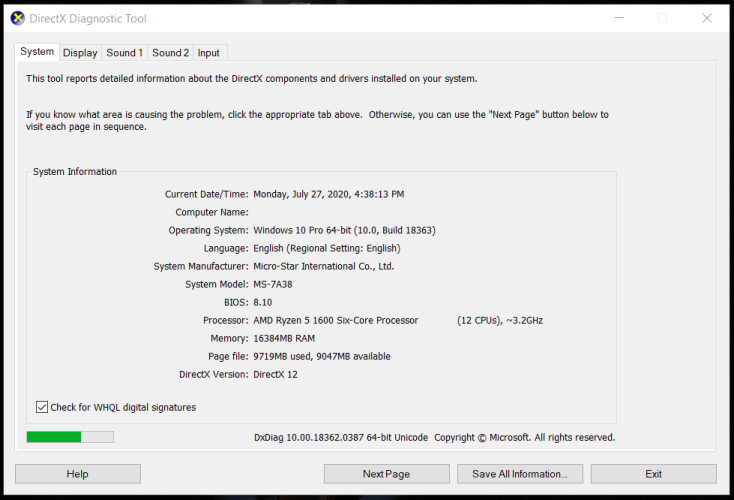The width and height of the screenshot is (734, 500).
Task: Open the Sound 1 tab
Action: (125, 53)
